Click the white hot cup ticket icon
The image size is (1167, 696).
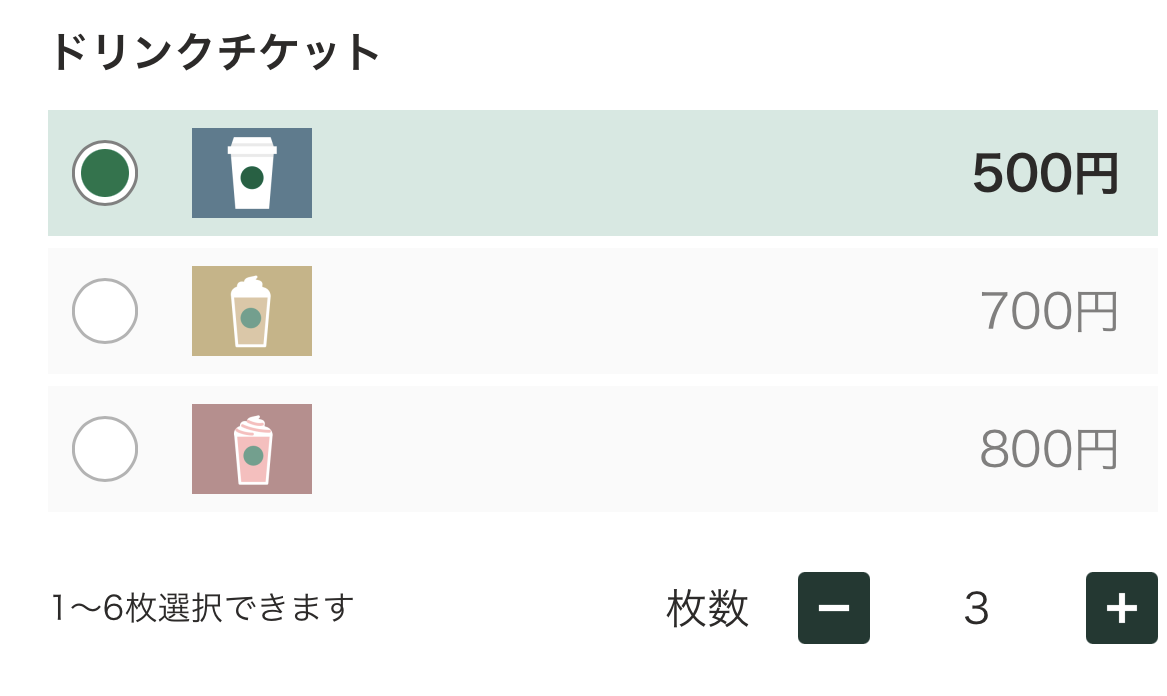251,173
